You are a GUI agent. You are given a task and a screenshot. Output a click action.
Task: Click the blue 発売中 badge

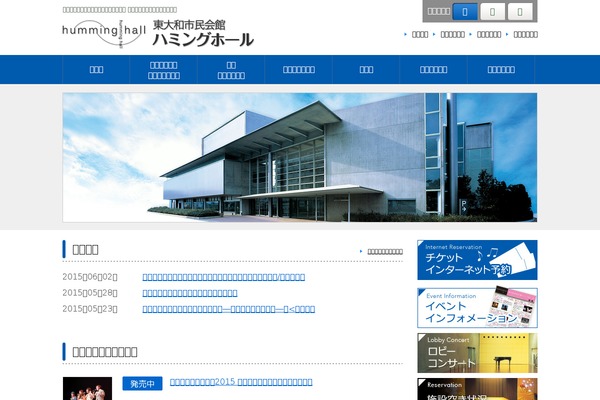coord(142,384)
